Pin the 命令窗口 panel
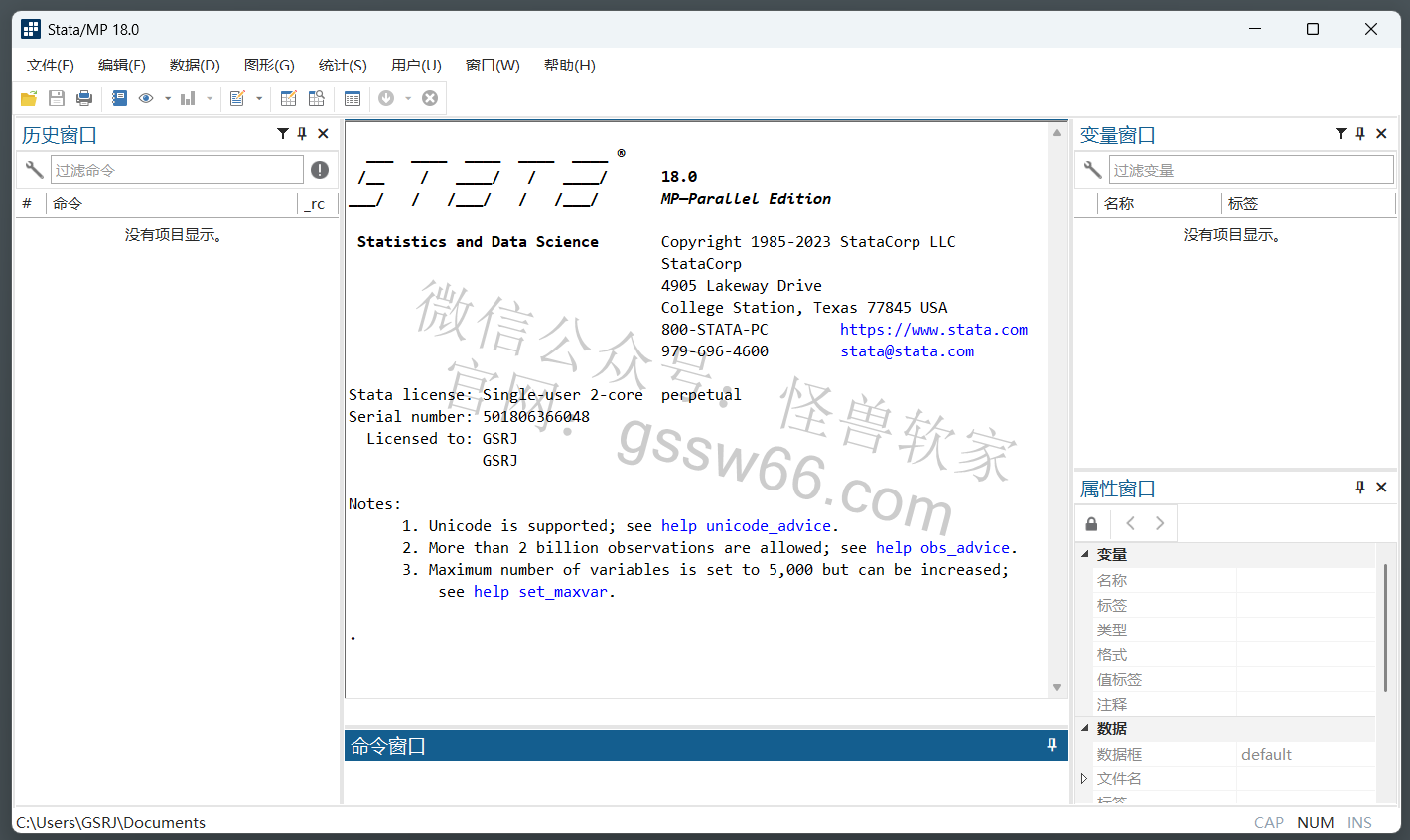Viewport: 1410px width, 840px height. pos(1052,745)
